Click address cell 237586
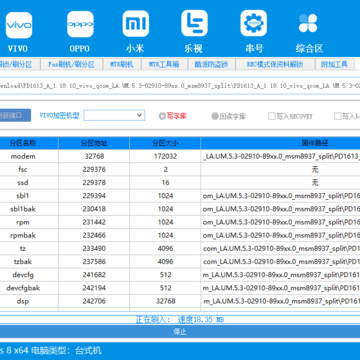The image size is (360, 360). click(x=94, y=262)
